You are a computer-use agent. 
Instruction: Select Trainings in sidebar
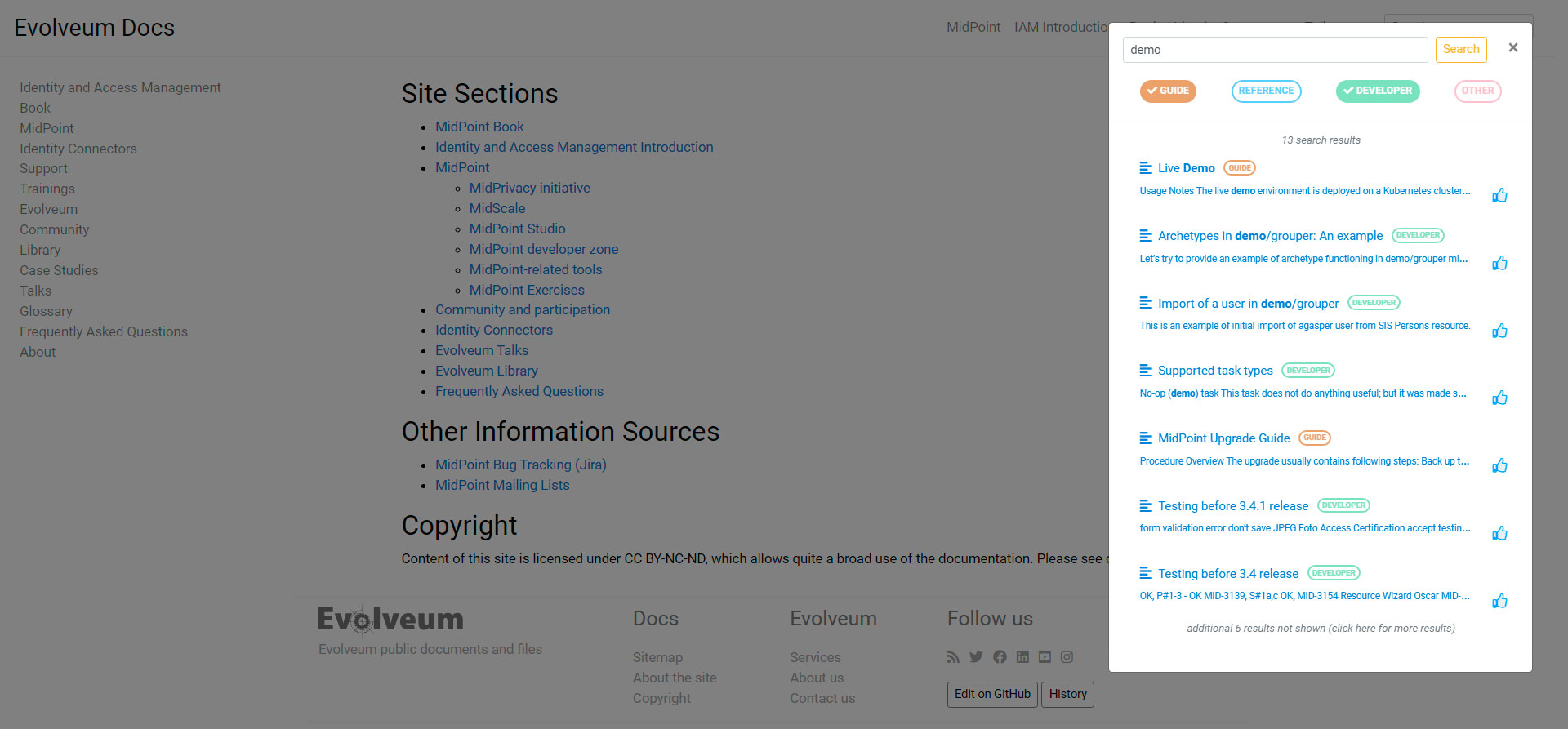pyautogui.click(x=47, y=189)
